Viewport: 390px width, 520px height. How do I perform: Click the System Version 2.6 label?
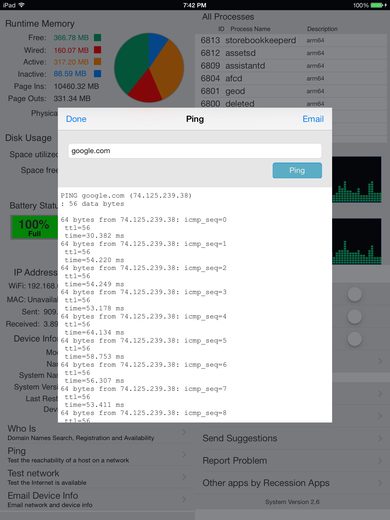pos(292,502)
